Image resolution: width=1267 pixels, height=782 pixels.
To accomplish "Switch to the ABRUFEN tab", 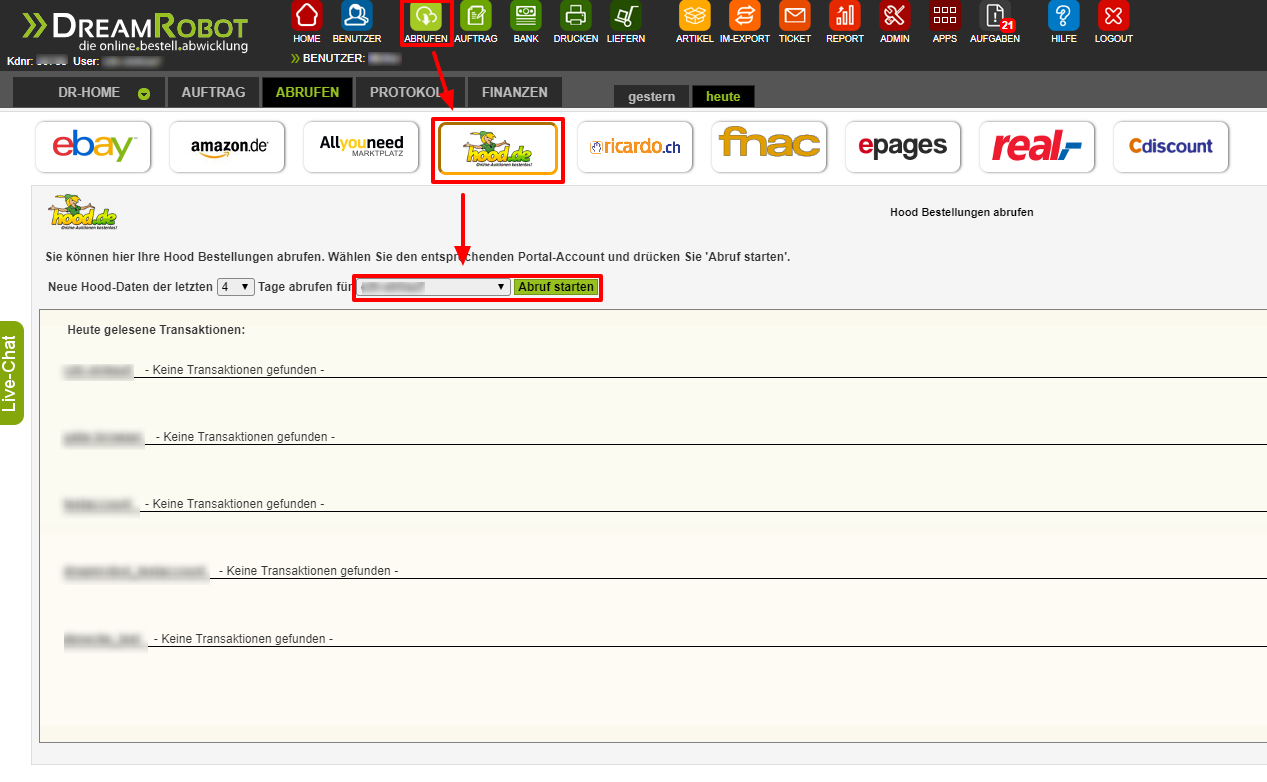I will (307, 92).
